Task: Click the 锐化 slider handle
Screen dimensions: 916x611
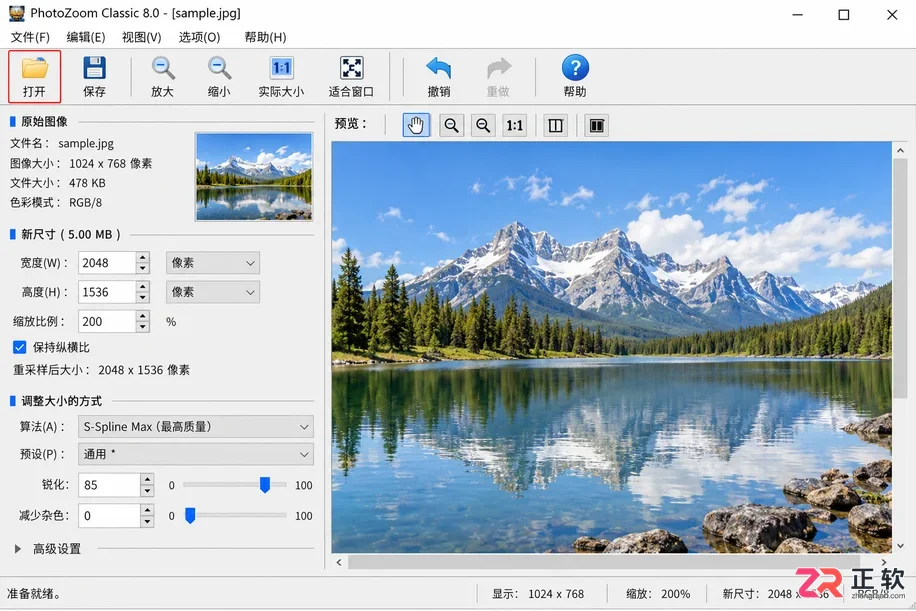Action: pyautogui.click(x=265, y=485)
